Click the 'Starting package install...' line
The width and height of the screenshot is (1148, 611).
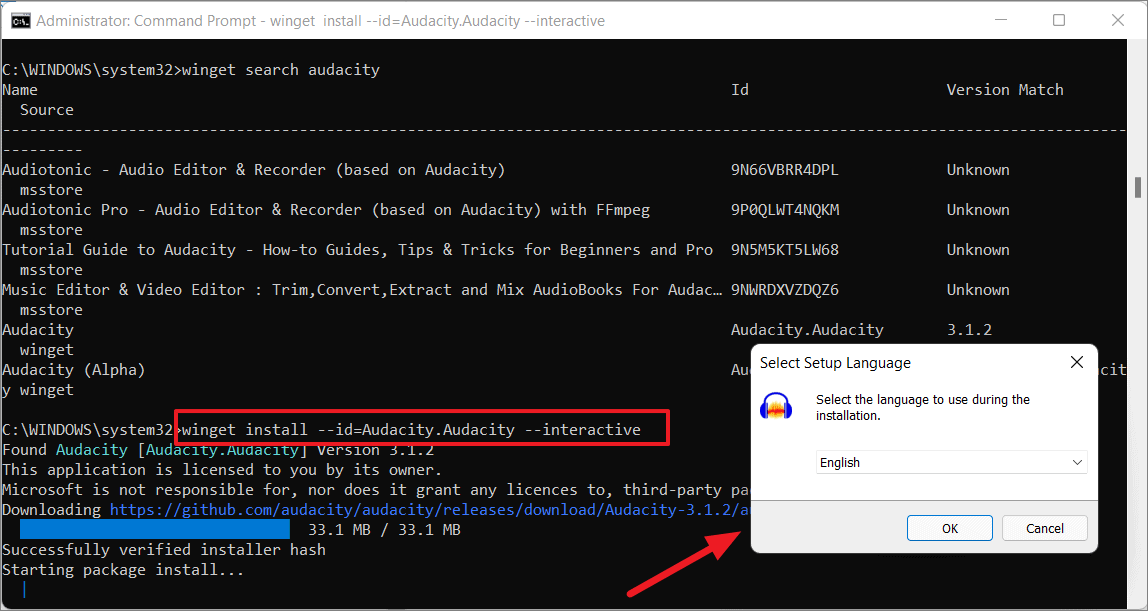pos(122,570)
